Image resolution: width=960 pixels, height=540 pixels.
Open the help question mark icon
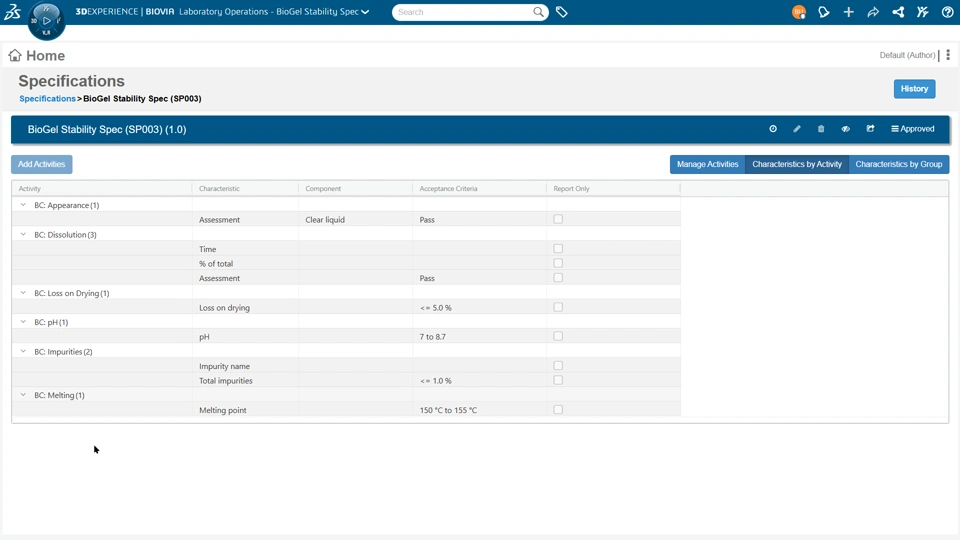pyautogui.click(x=947, y=12)
